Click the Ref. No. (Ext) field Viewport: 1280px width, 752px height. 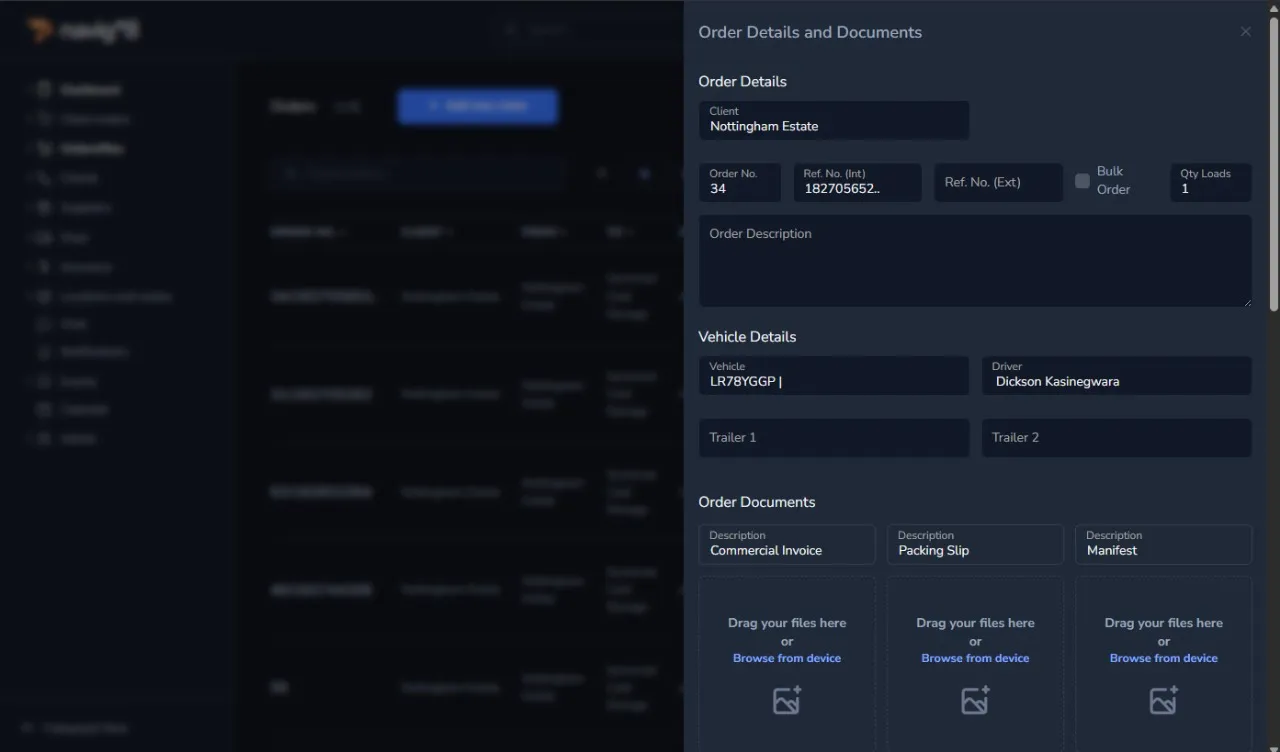998,183
